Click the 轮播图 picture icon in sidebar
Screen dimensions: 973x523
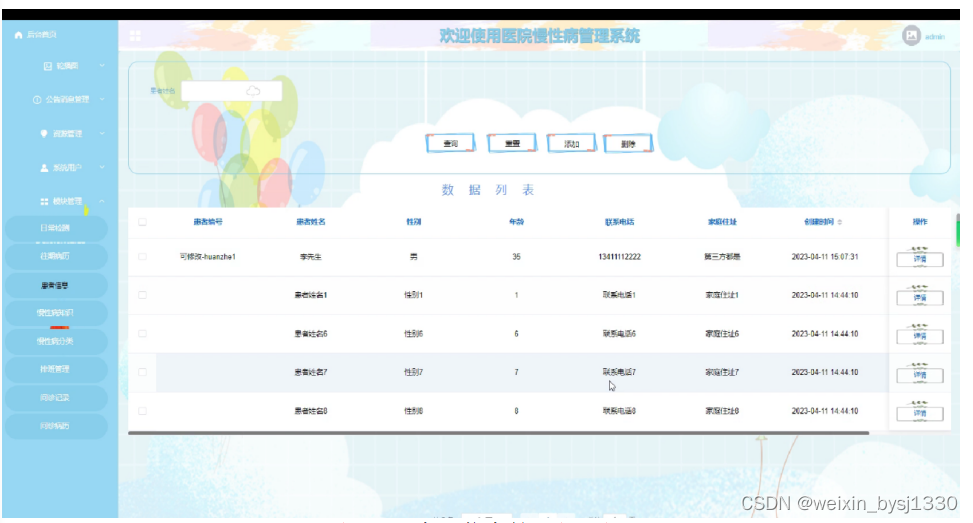click(48, 66)
